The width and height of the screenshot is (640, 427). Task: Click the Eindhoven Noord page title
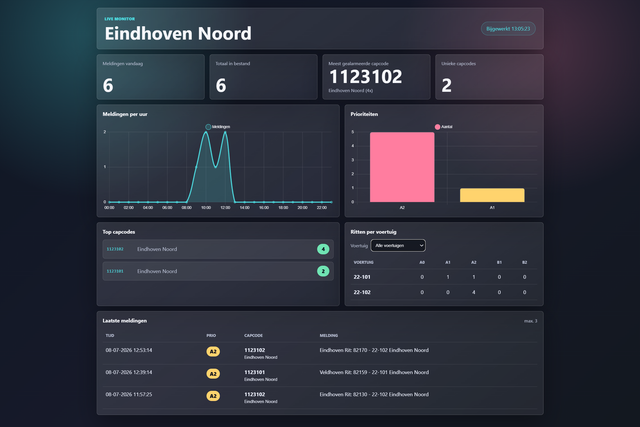pyautogui.click(x=178, y=33)
